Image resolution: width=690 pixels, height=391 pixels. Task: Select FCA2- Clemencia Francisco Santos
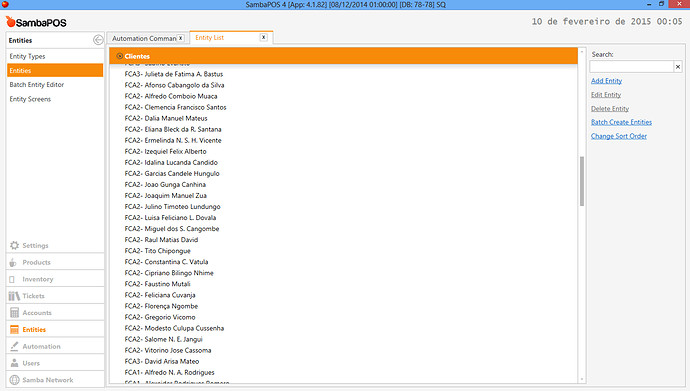click(175, 107)
